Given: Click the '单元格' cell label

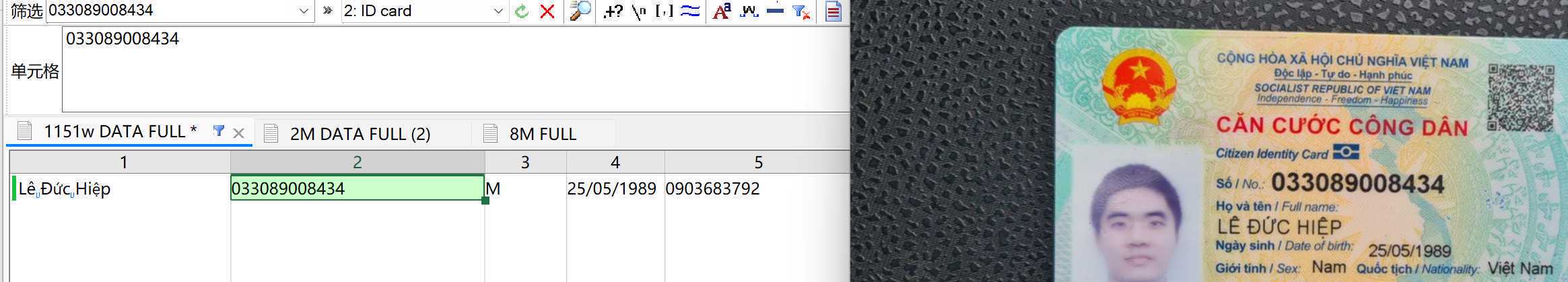Looking at the screenshot, I should pos(35,71).
